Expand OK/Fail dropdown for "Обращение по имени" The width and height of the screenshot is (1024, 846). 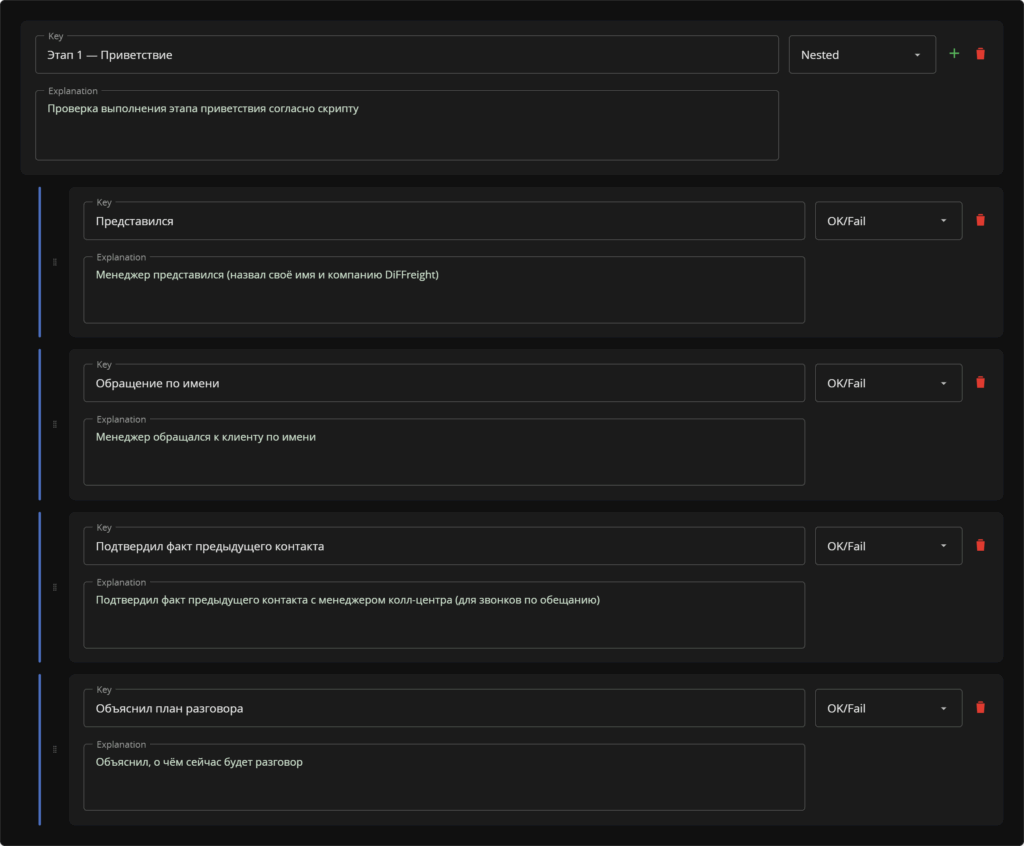(x=888, y=383)
